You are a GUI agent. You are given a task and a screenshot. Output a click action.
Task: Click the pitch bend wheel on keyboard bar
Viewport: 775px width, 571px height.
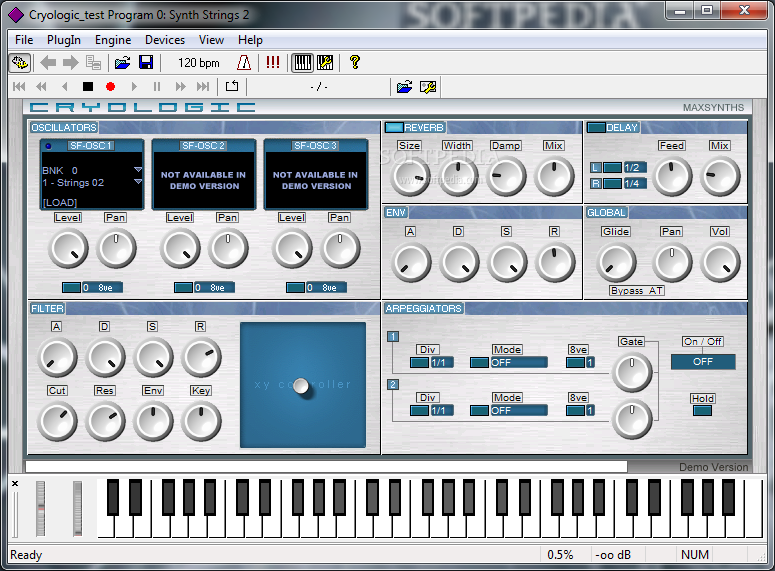[41, 508]
